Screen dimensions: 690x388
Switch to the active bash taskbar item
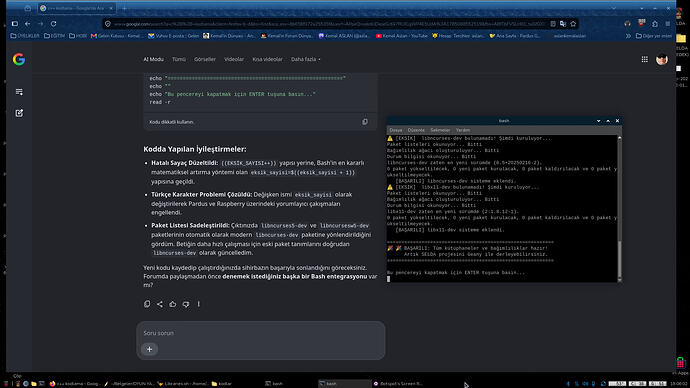tap(344, 384)
